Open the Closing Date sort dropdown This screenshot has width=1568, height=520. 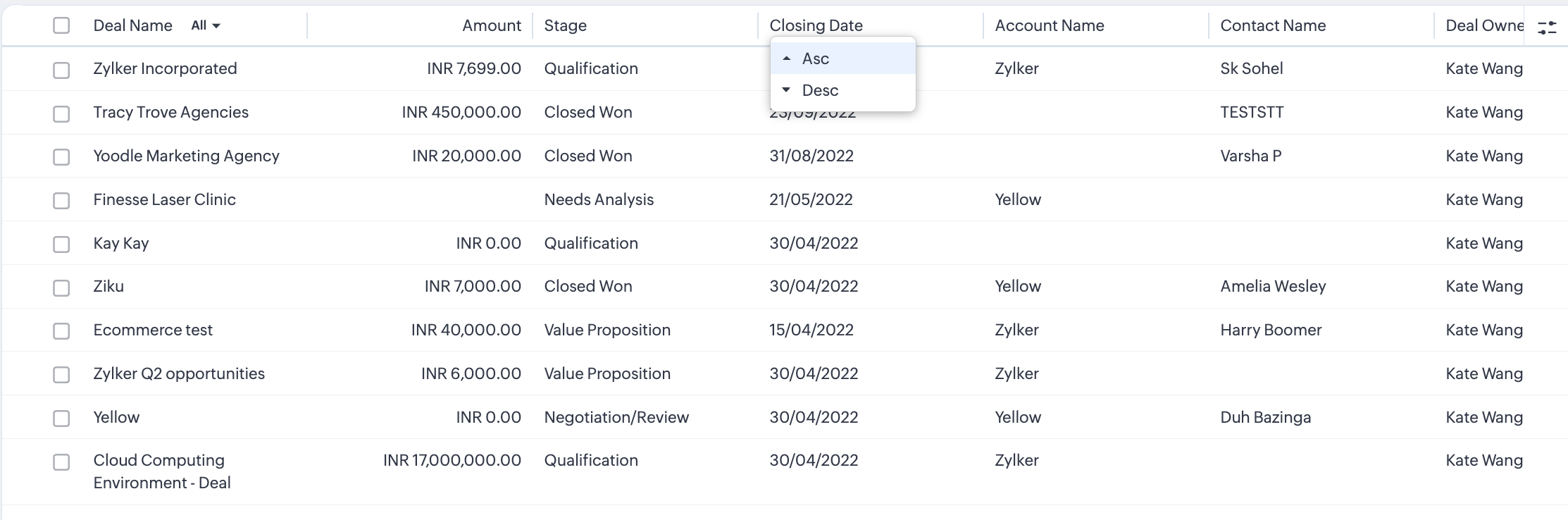[x=816, y=25]
